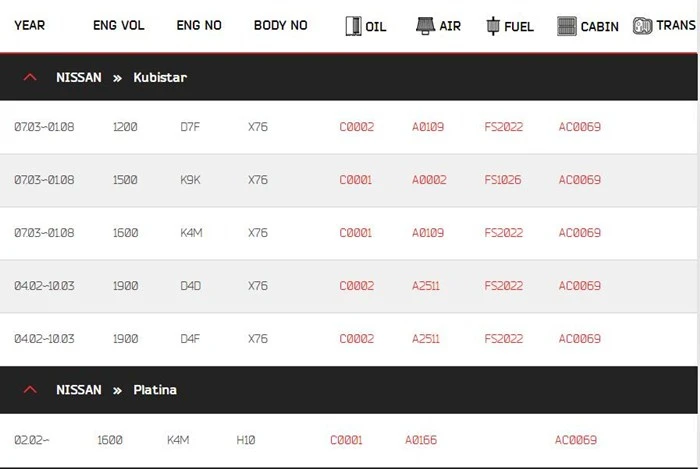
Task: Click the BODY NO column header
Action: tap(281, 25)
